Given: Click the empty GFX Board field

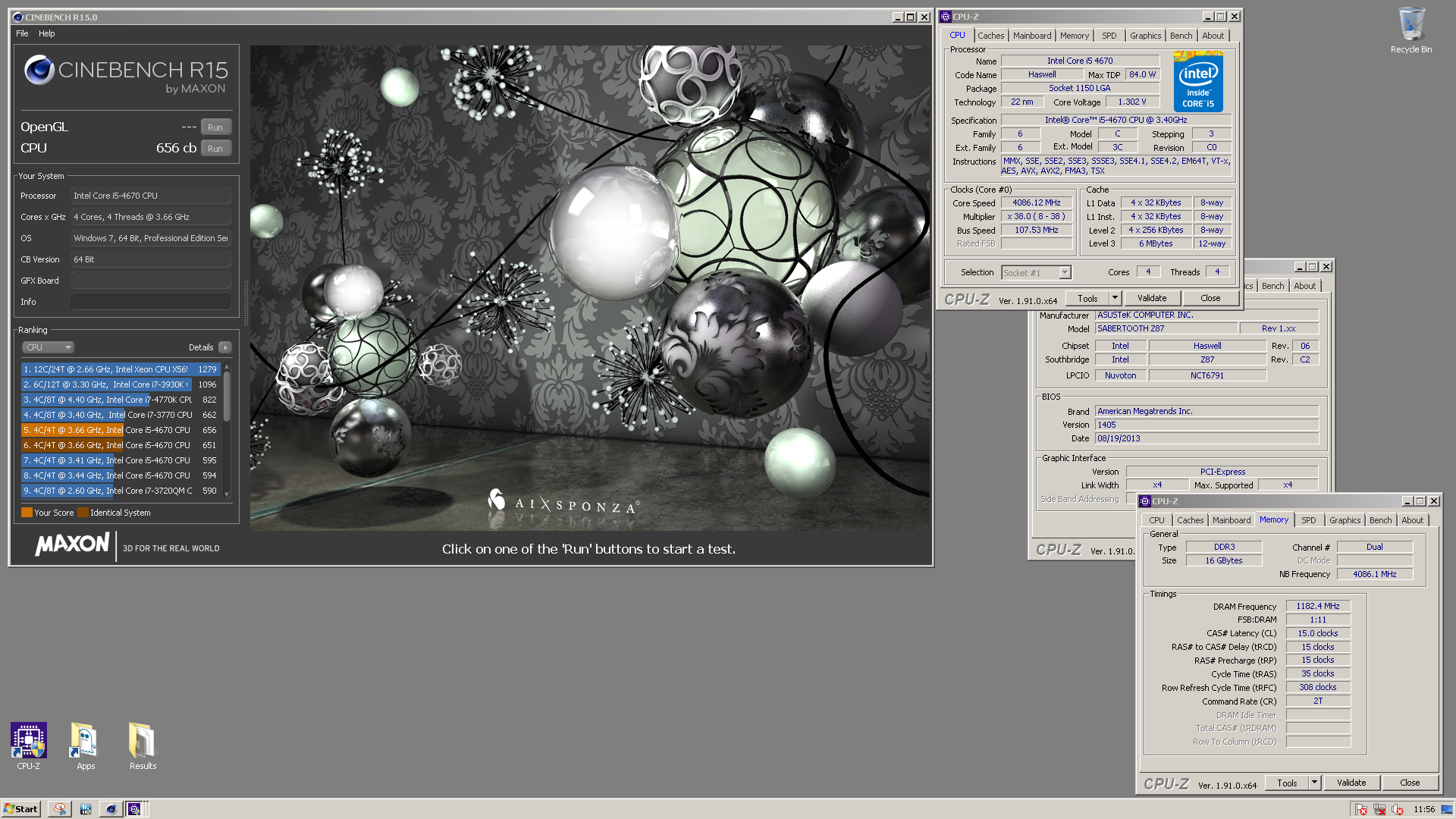Looking at the screenshot, I should 151,281.
